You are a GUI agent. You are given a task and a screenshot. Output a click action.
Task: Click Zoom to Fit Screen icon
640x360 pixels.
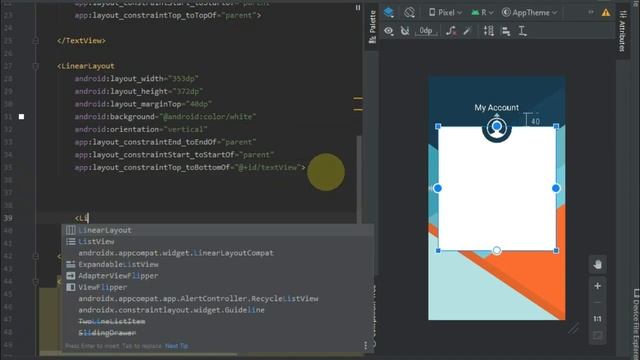click(x=597, y=336)
